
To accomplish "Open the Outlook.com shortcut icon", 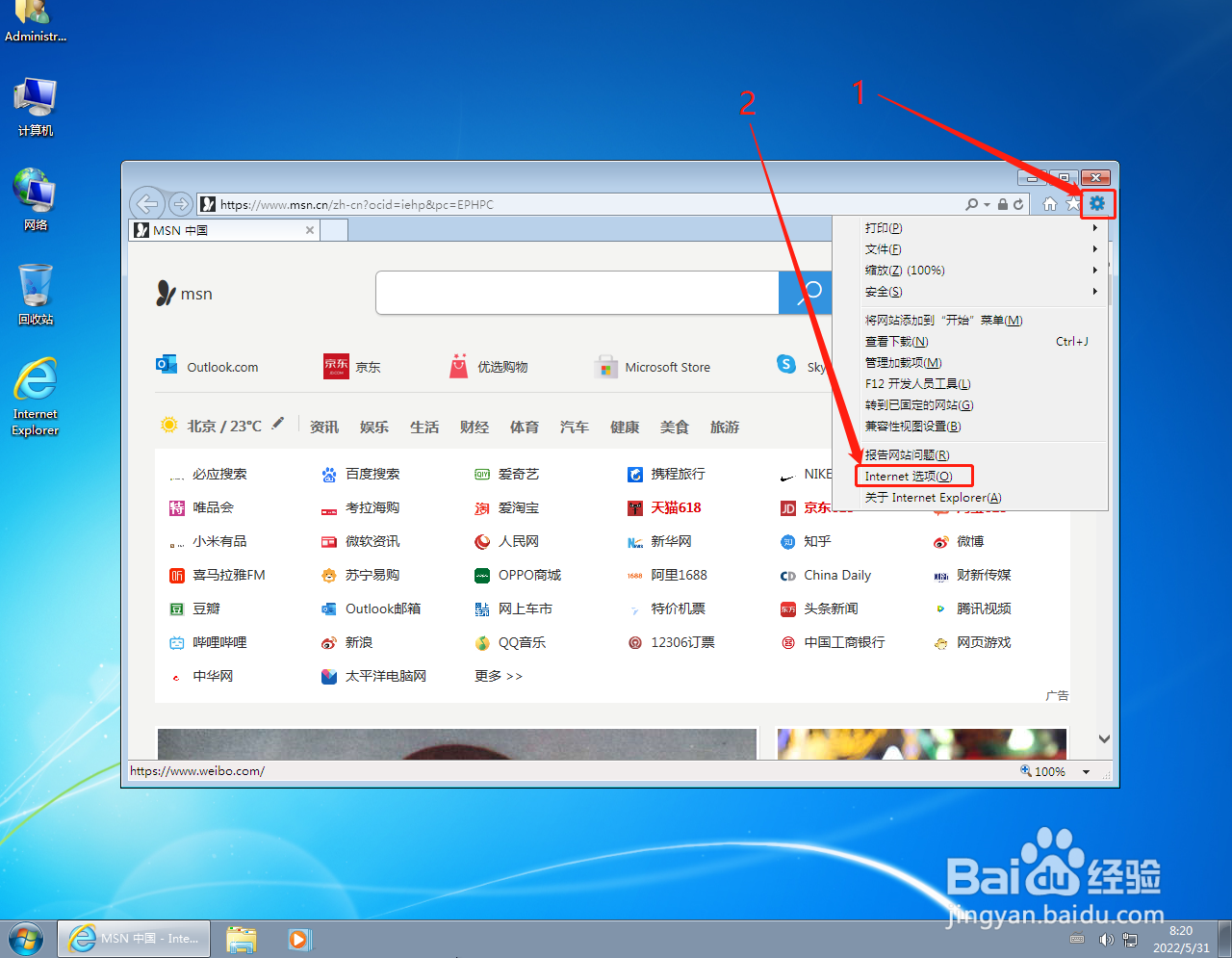I will coord(167,365).
